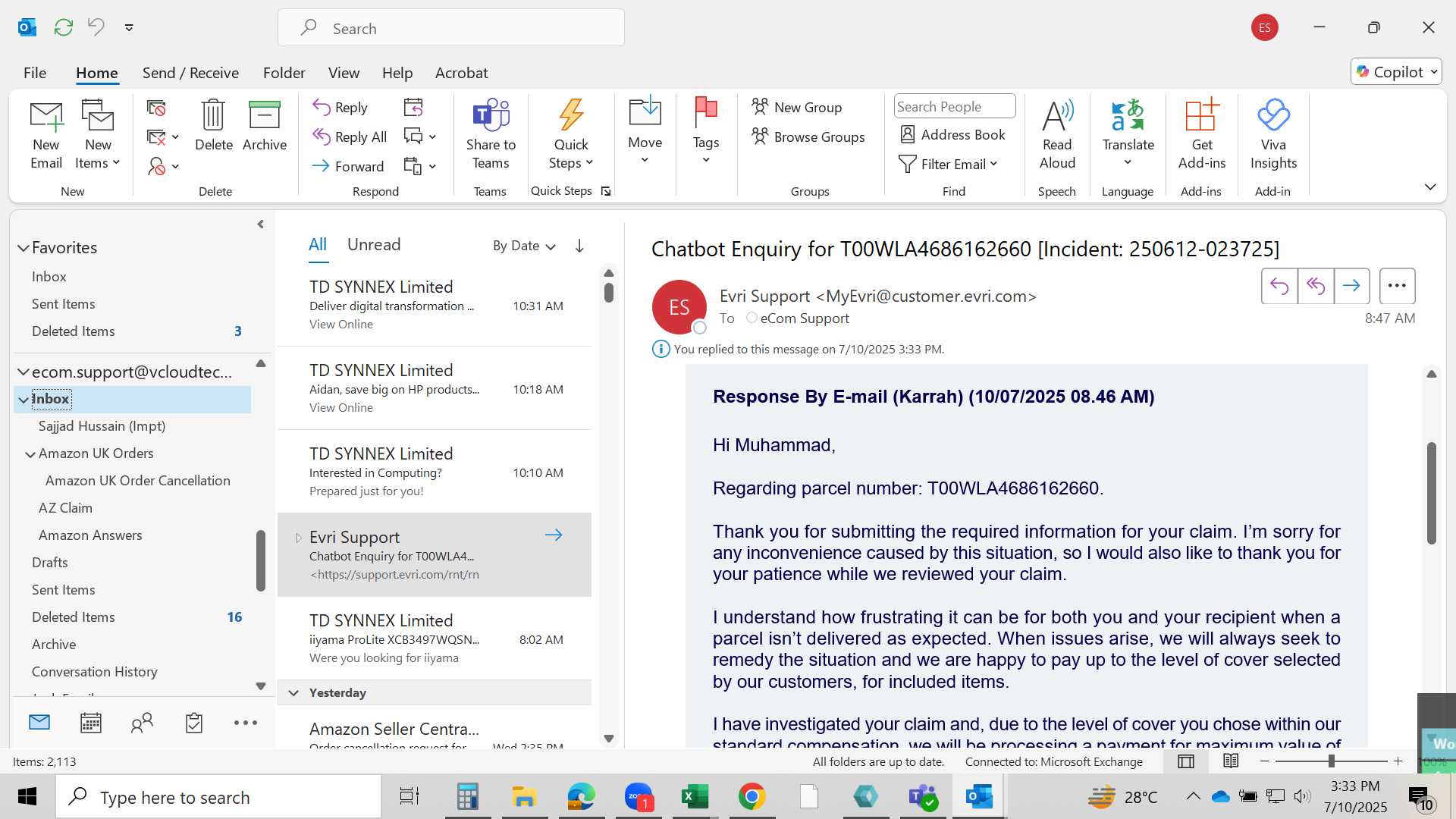Click Get Add-ins
Image resolution: width=1456 pixels, height=819 pixels.
(1202, 136)
